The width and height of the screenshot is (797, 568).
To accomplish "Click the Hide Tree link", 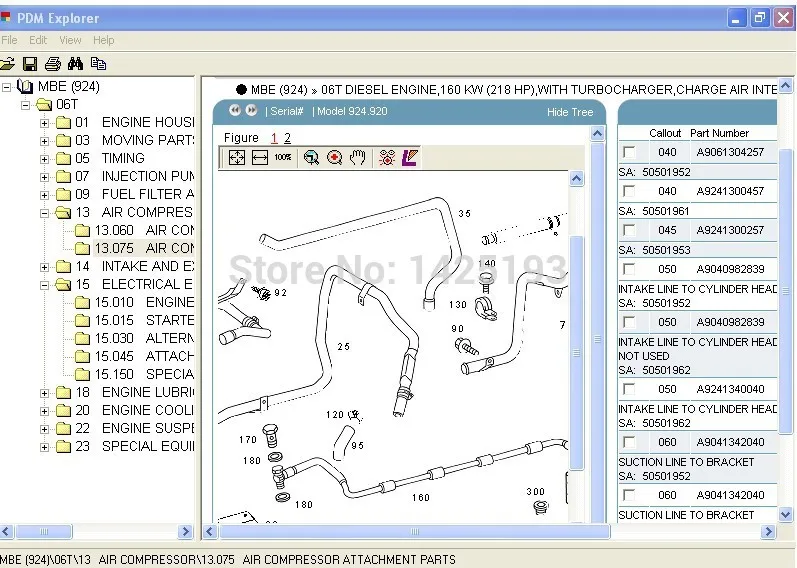I will click(569, 112).
